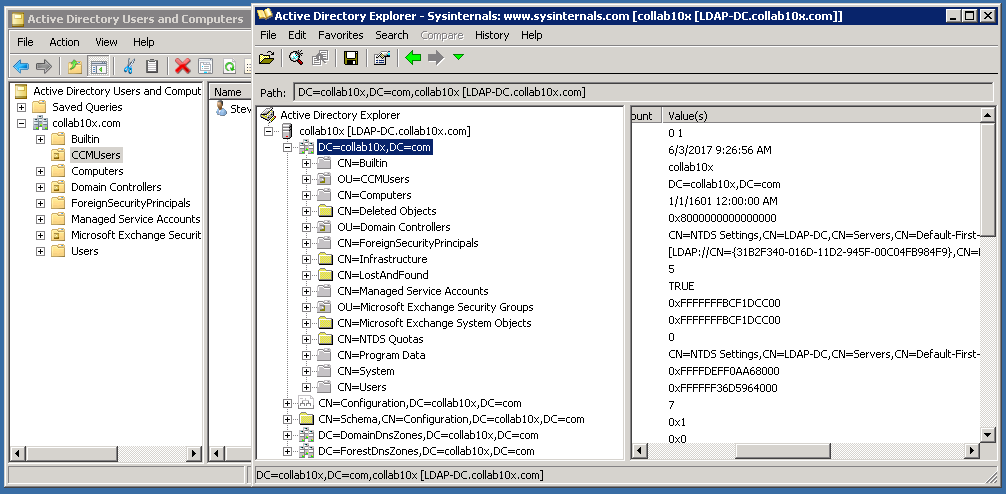Expand DC=ForestDnsZones node
The width and height of the screenshot is (1006, 494).
coord(287,451)
